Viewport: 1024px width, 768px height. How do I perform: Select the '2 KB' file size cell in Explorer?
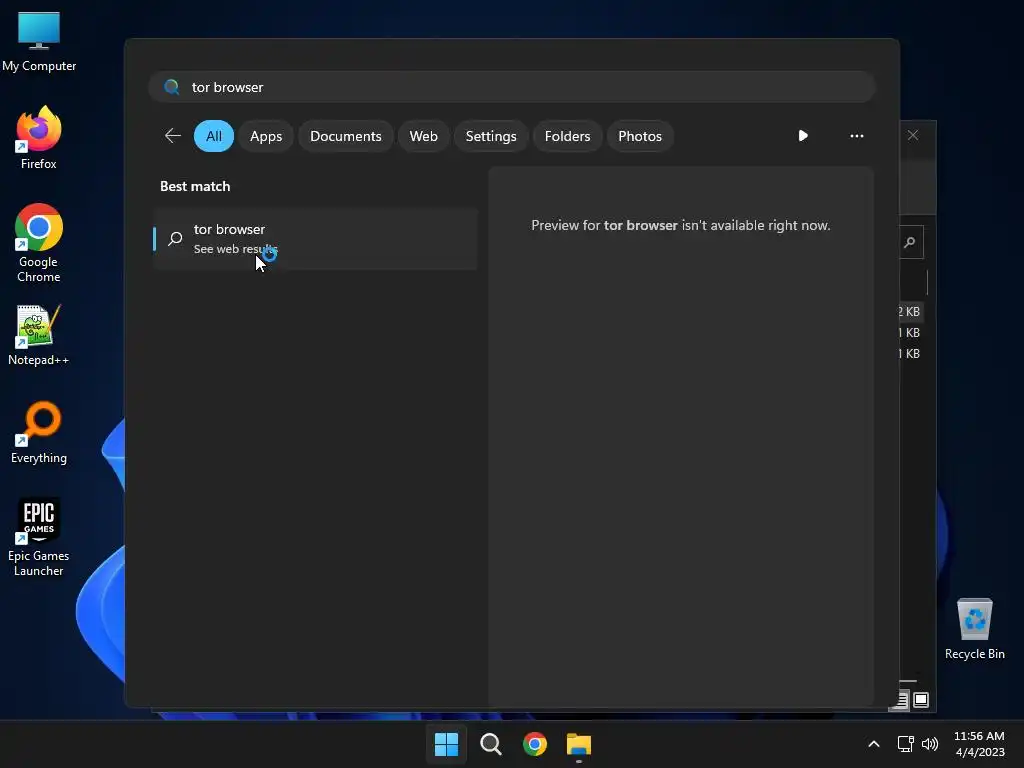click(x=909, y=312)
